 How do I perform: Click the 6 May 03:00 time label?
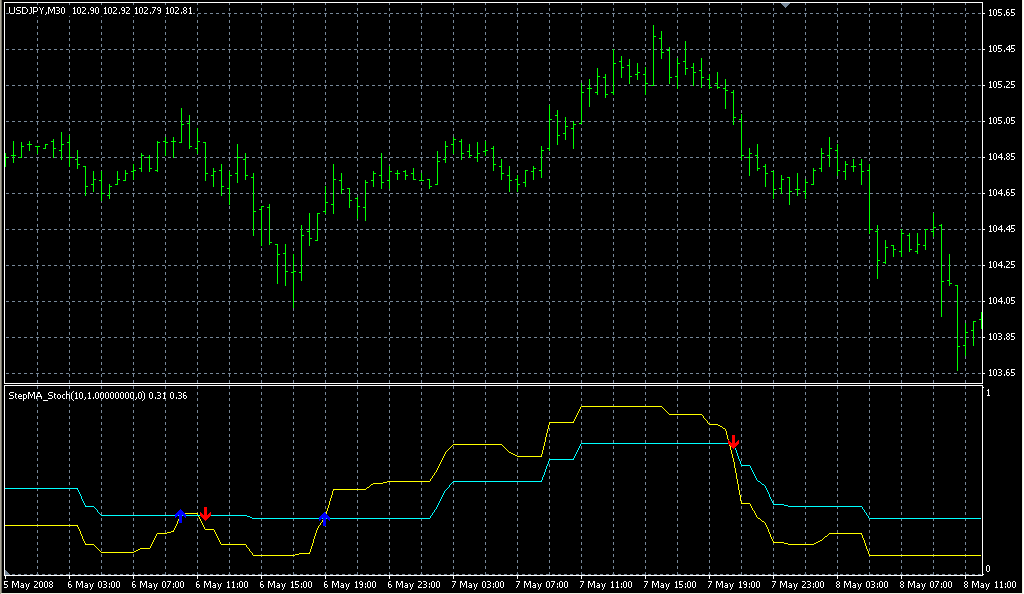pos(95,583)
